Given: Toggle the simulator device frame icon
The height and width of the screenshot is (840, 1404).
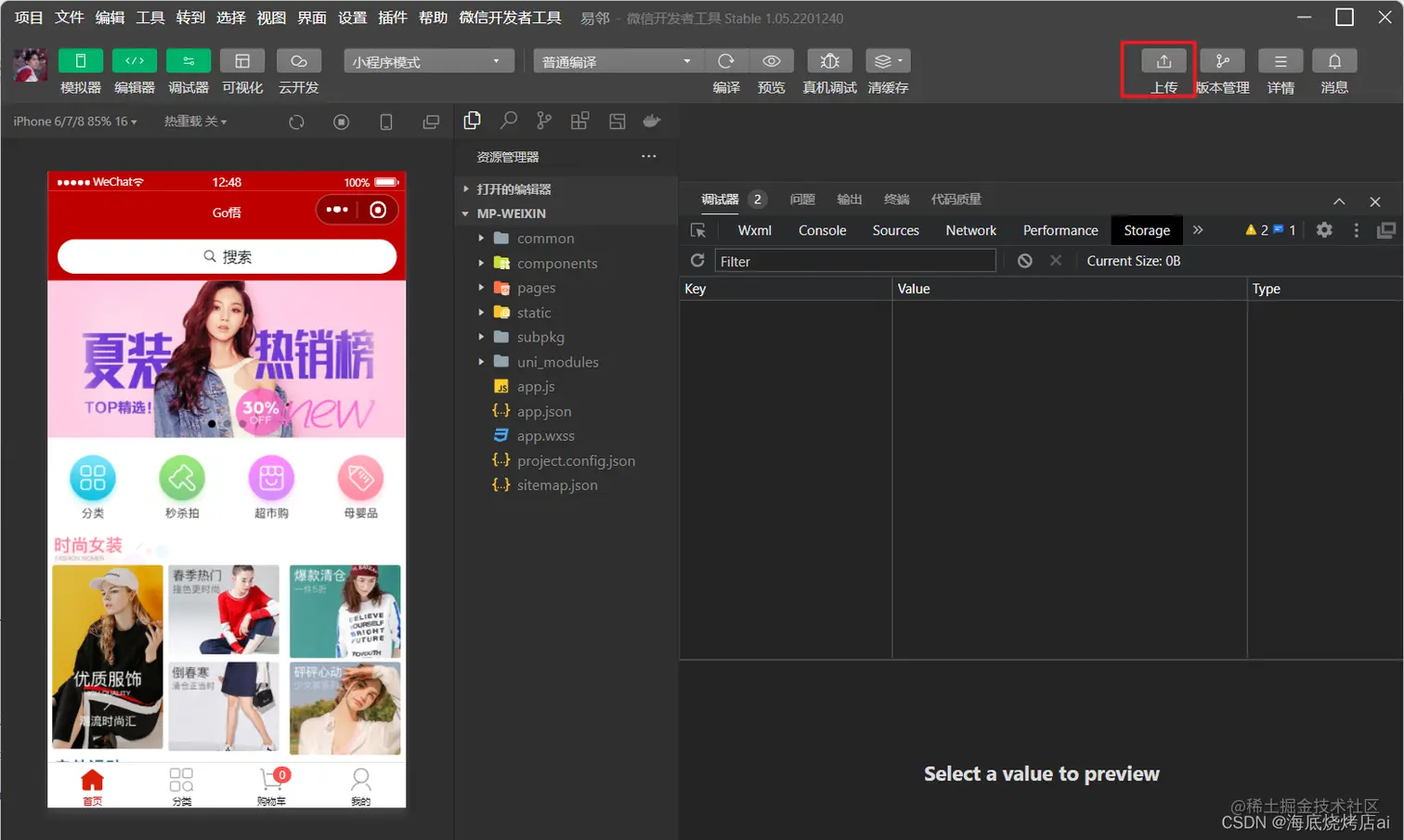Looking at the screenshot, I should point(386,122).
